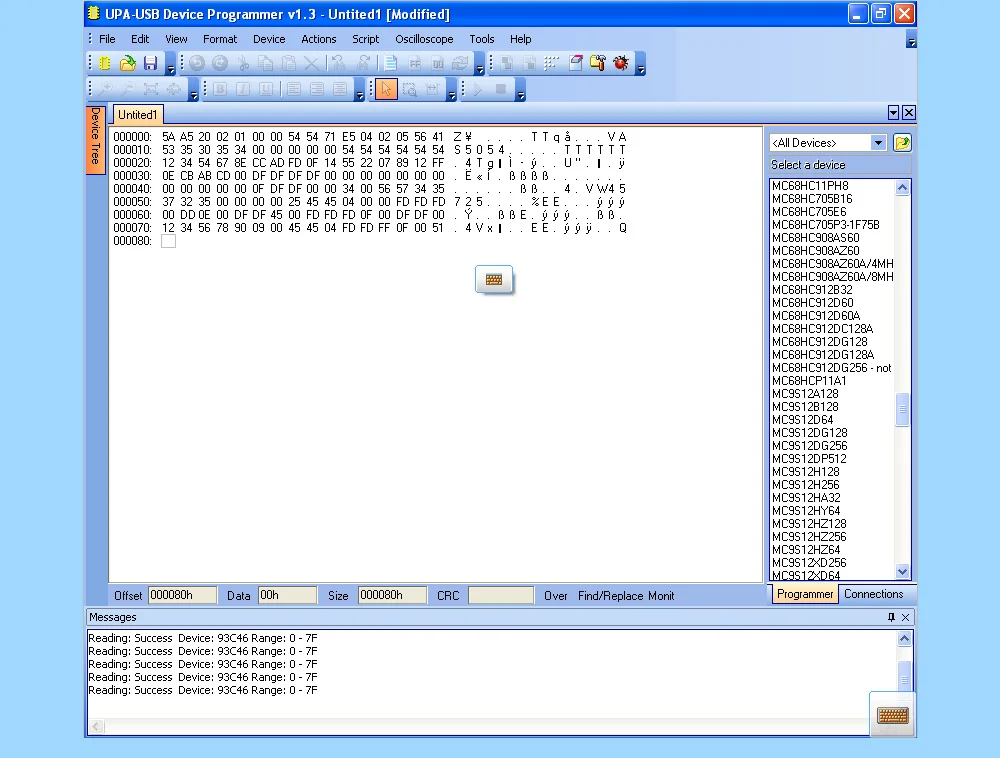Screen dimensions: 1000x758
Task: Toggle Over overwrite mode in status bar
Action: point(555,595)
